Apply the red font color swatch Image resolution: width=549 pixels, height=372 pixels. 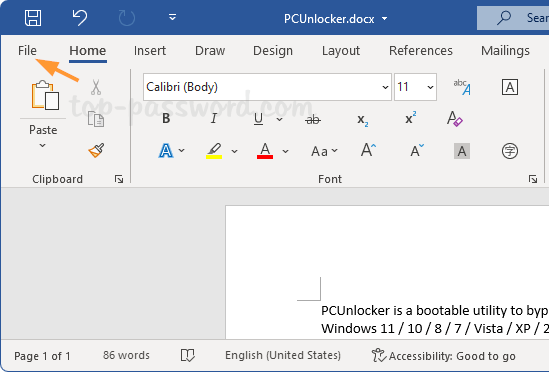pos(265,151)
